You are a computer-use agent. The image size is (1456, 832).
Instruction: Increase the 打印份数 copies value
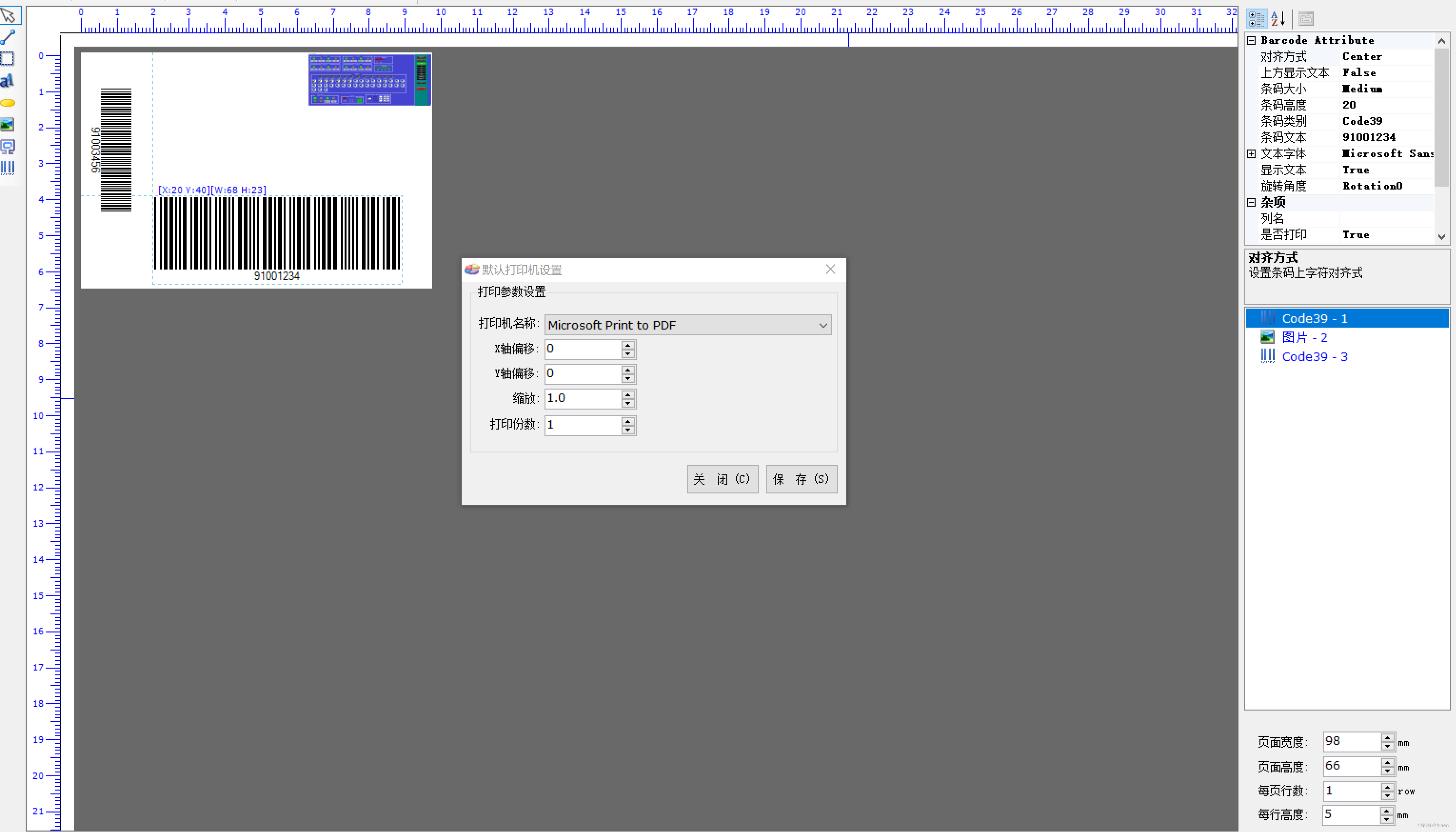pyautogui.click(x=628, y=421)
